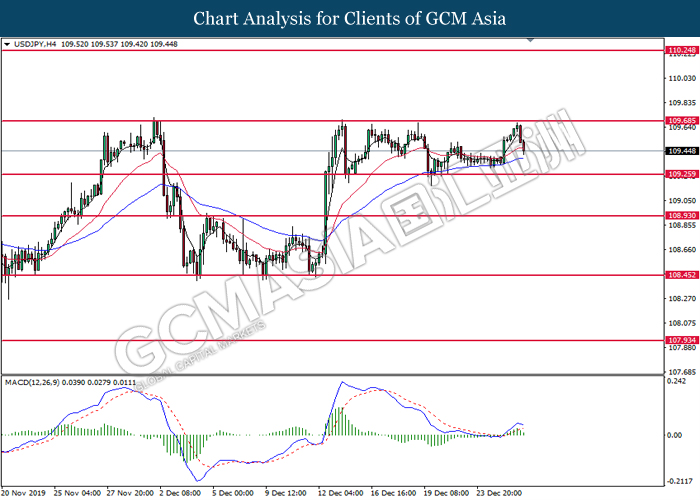Click the 108.270 price axis value
Screen dimensions: 700x500
pyautogui.click(x=682, y=298)
